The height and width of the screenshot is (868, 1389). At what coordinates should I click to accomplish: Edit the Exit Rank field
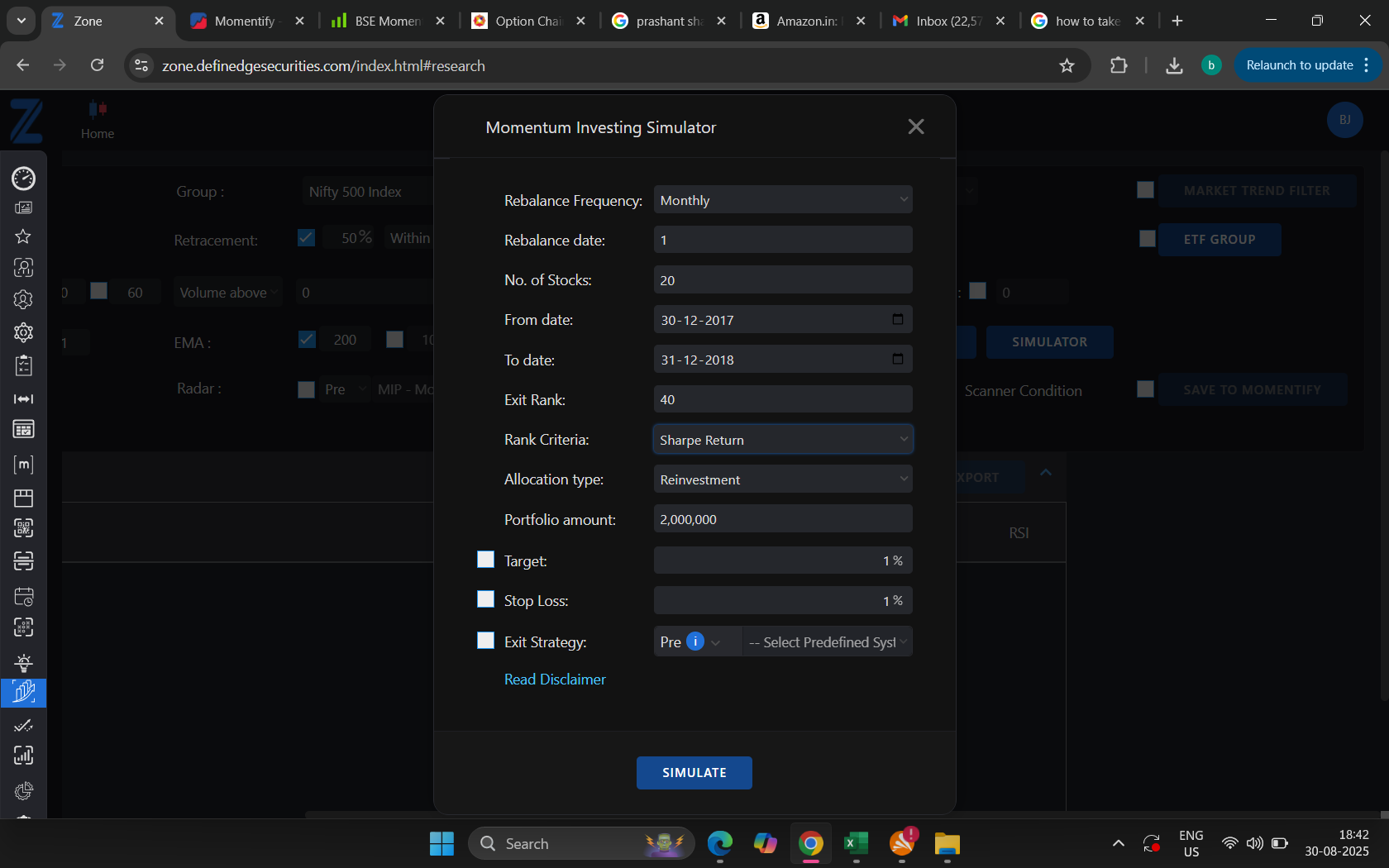[x=783, y=399]
